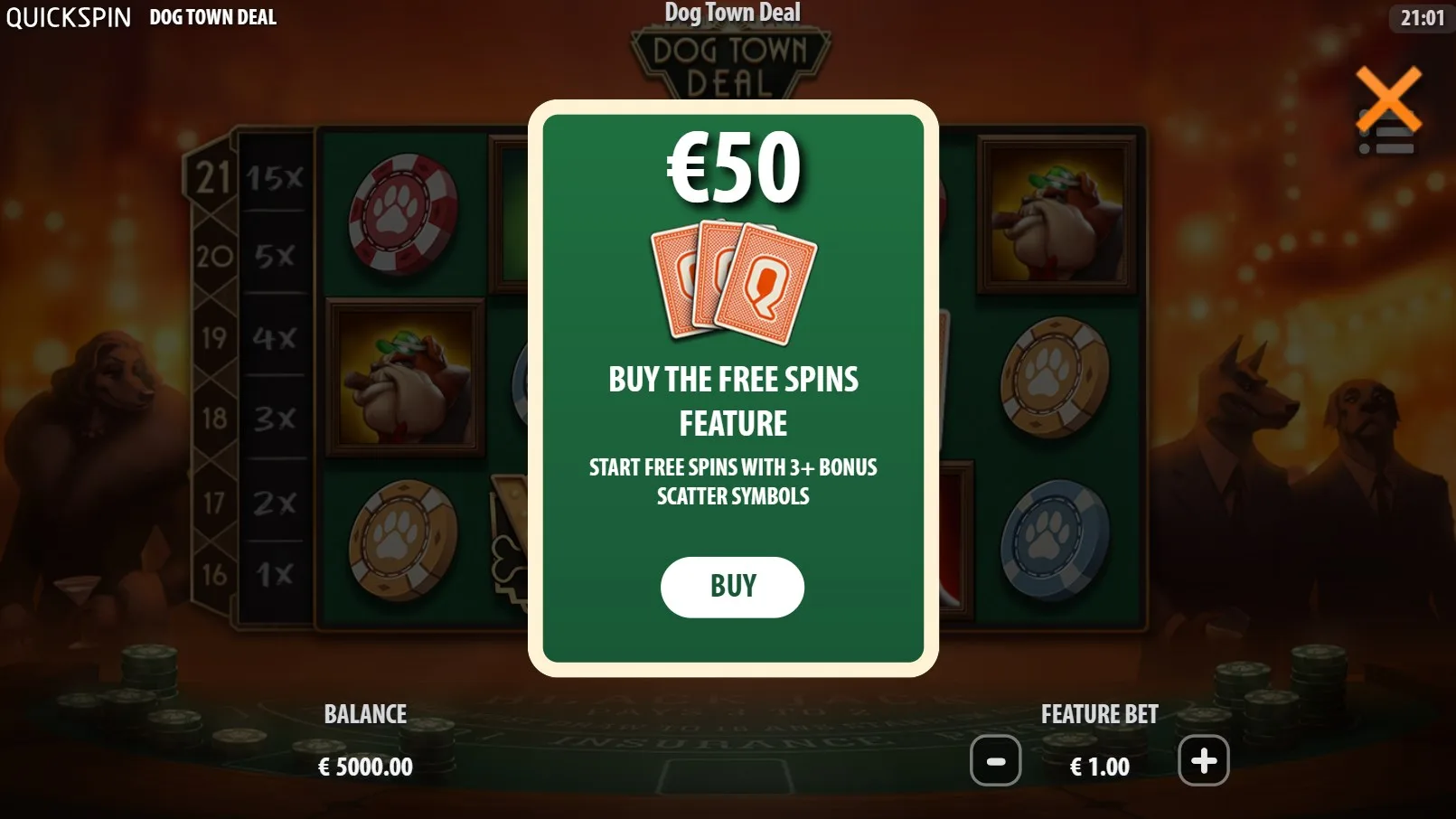The width and height of the screenshot is (1456, 819).
Task: Select the 15x multiplier ladder step
Action: pos(276,177)
